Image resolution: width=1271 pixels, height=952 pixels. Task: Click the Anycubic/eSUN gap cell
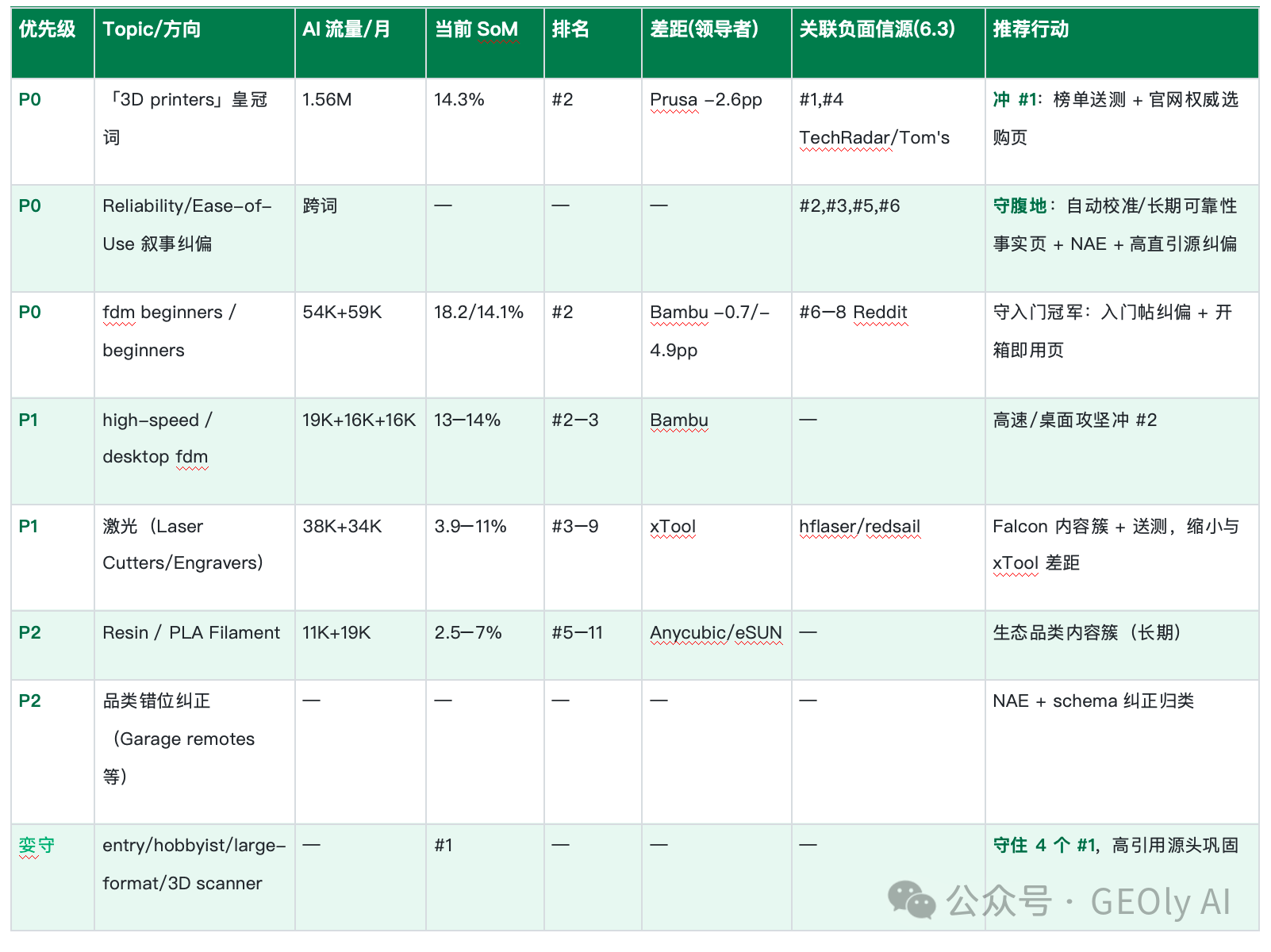click(x=716, y=645)
